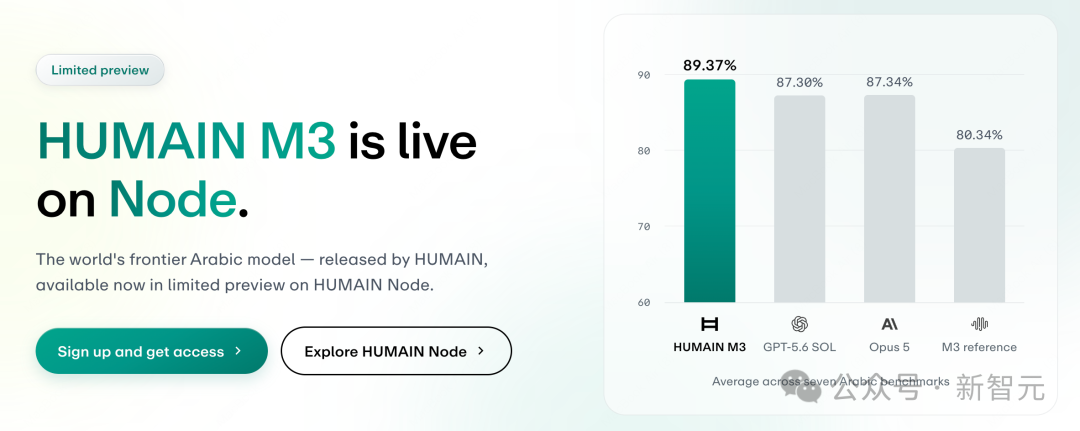The width and height of the screenshot is (1080, 431).
Task: Select the Limited preview badge
Action: pos(100,70)
